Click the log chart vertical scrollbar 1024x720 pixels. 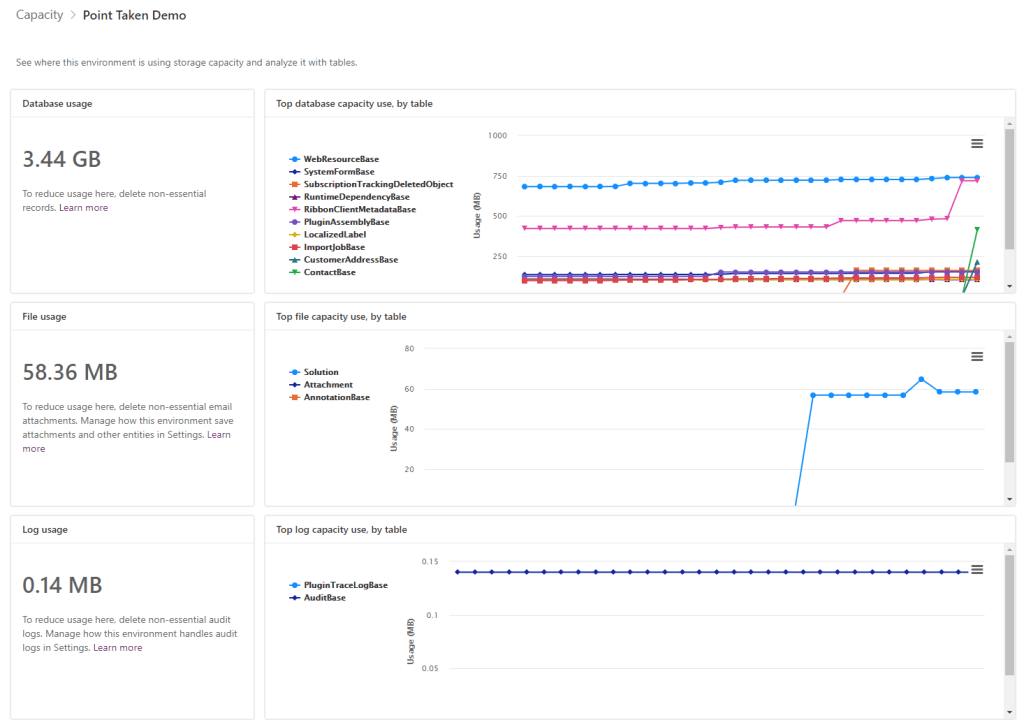tap(1009, 620)
